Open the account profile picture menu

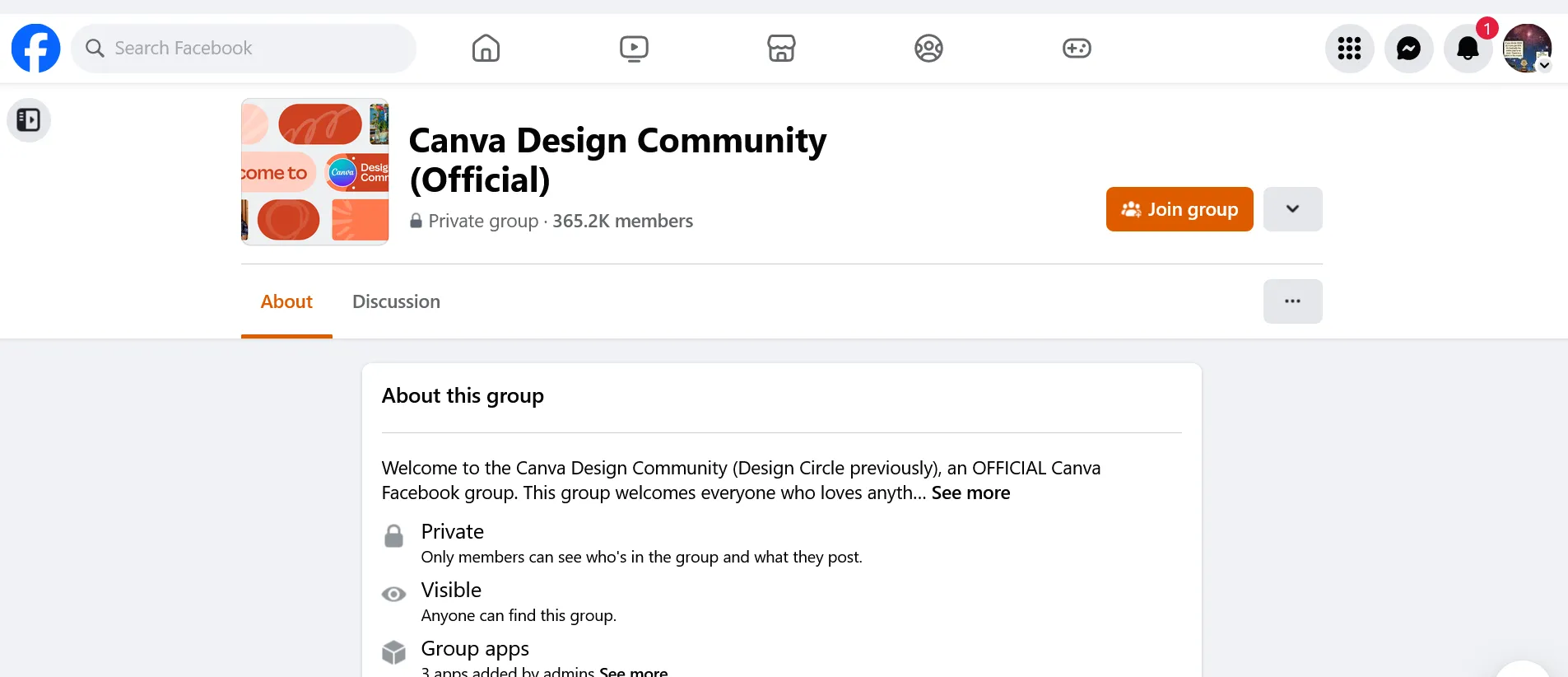[1527, 49]
